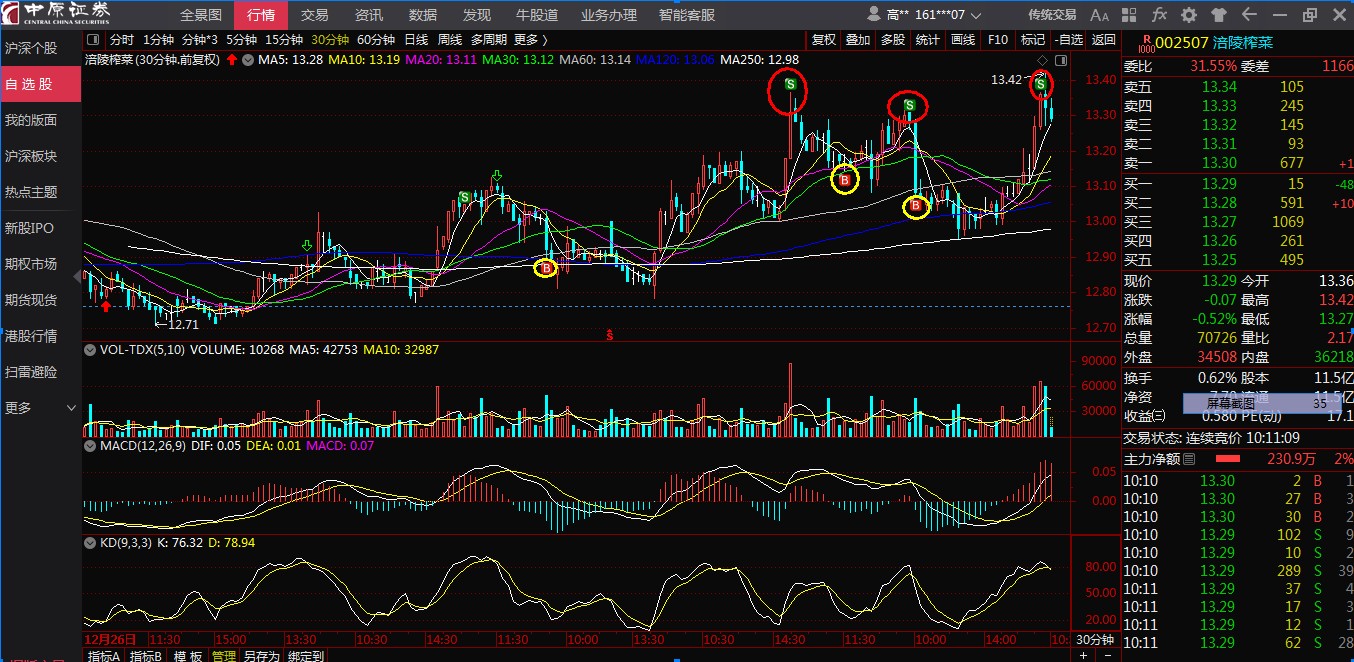The image size is (1354, 662).
Task: Open the skin theme shirt icon
Action: click(x=1219, y=15)
